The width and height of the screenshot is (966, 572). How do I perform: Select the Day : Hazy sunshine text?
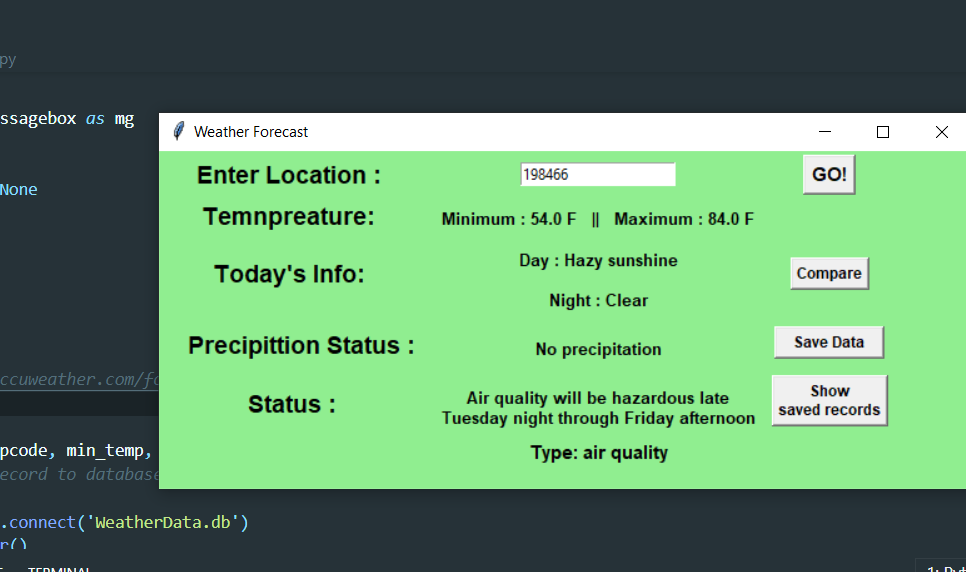(598, 261)
